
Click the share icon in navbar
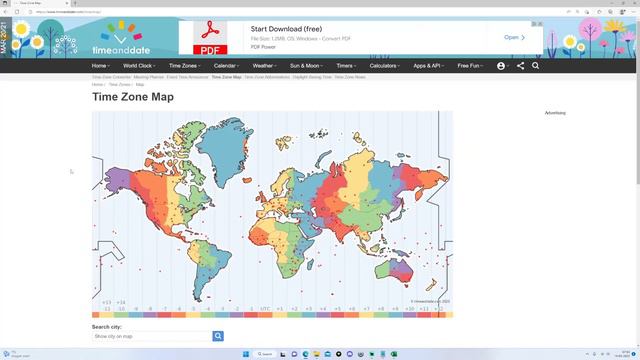(x=520, y=66)
